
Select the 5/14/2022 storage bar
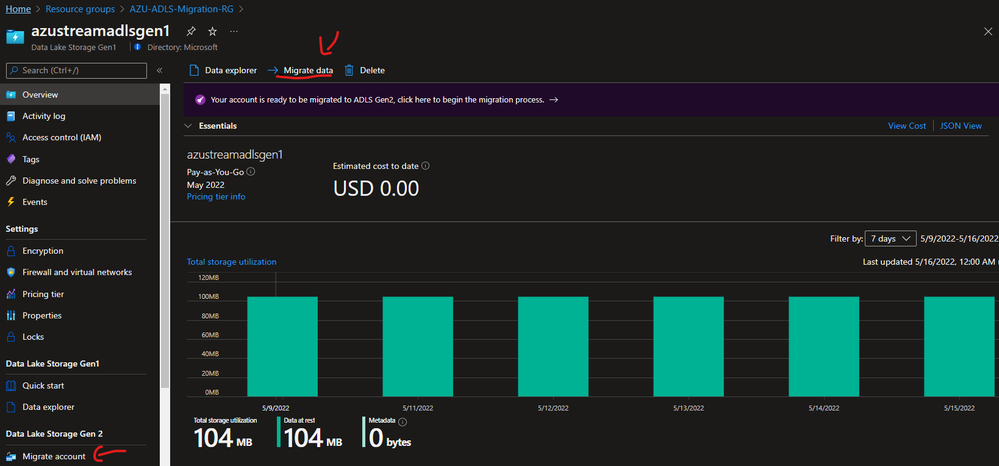click(824, 346)
